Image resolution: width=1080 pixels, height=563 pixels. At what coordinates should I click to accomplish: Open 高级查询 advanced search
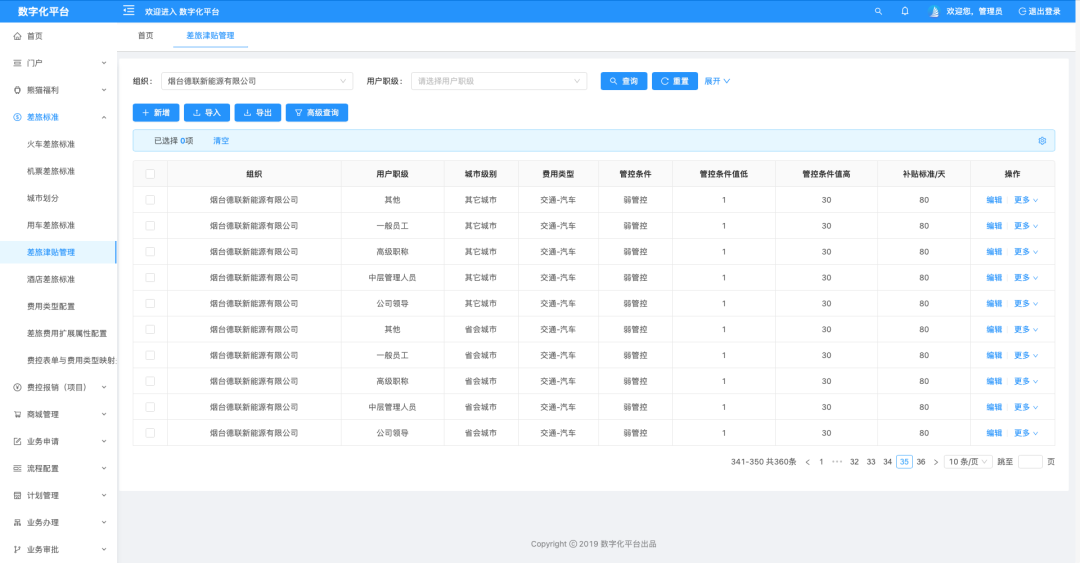tap(317, 112)
